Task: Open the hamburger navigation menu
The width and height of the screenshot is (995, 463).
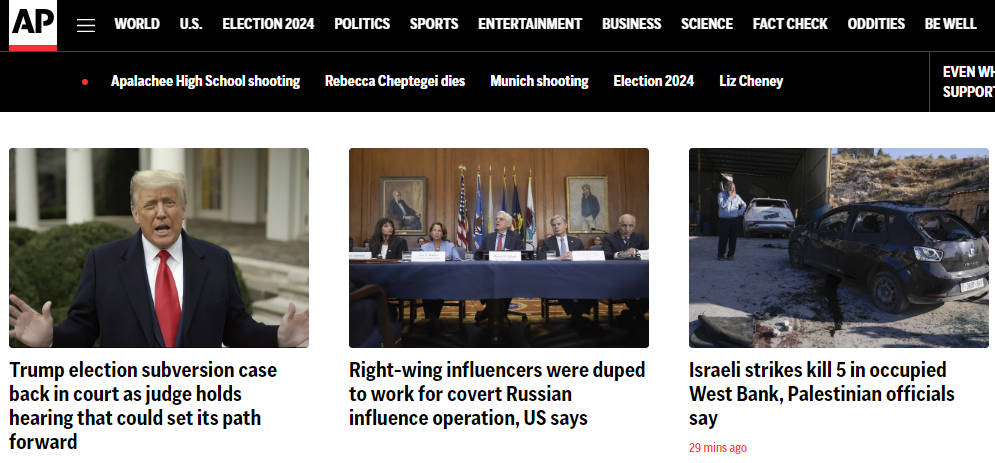Action: [86, 25]
